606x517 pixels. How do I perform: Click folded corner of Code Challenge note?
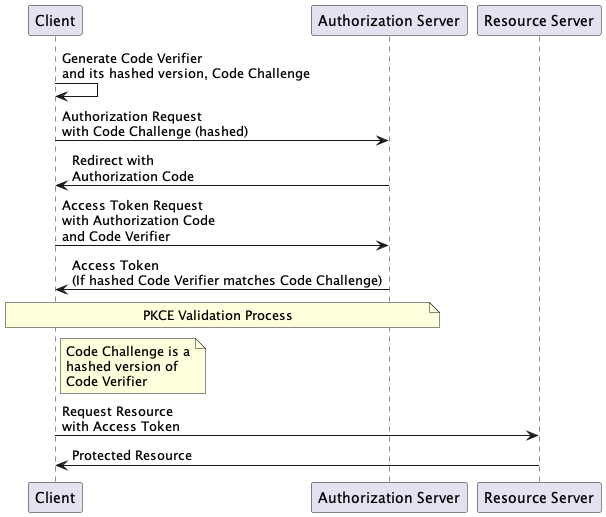pos(200,345)
